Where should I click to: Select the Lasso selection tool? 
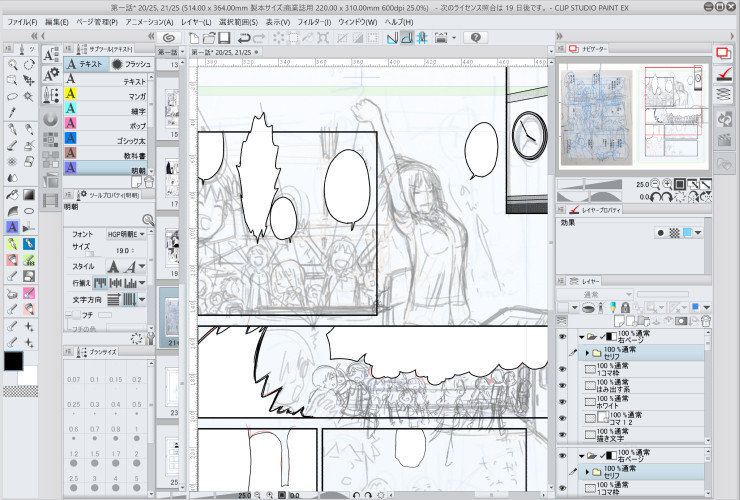(13, 96)
